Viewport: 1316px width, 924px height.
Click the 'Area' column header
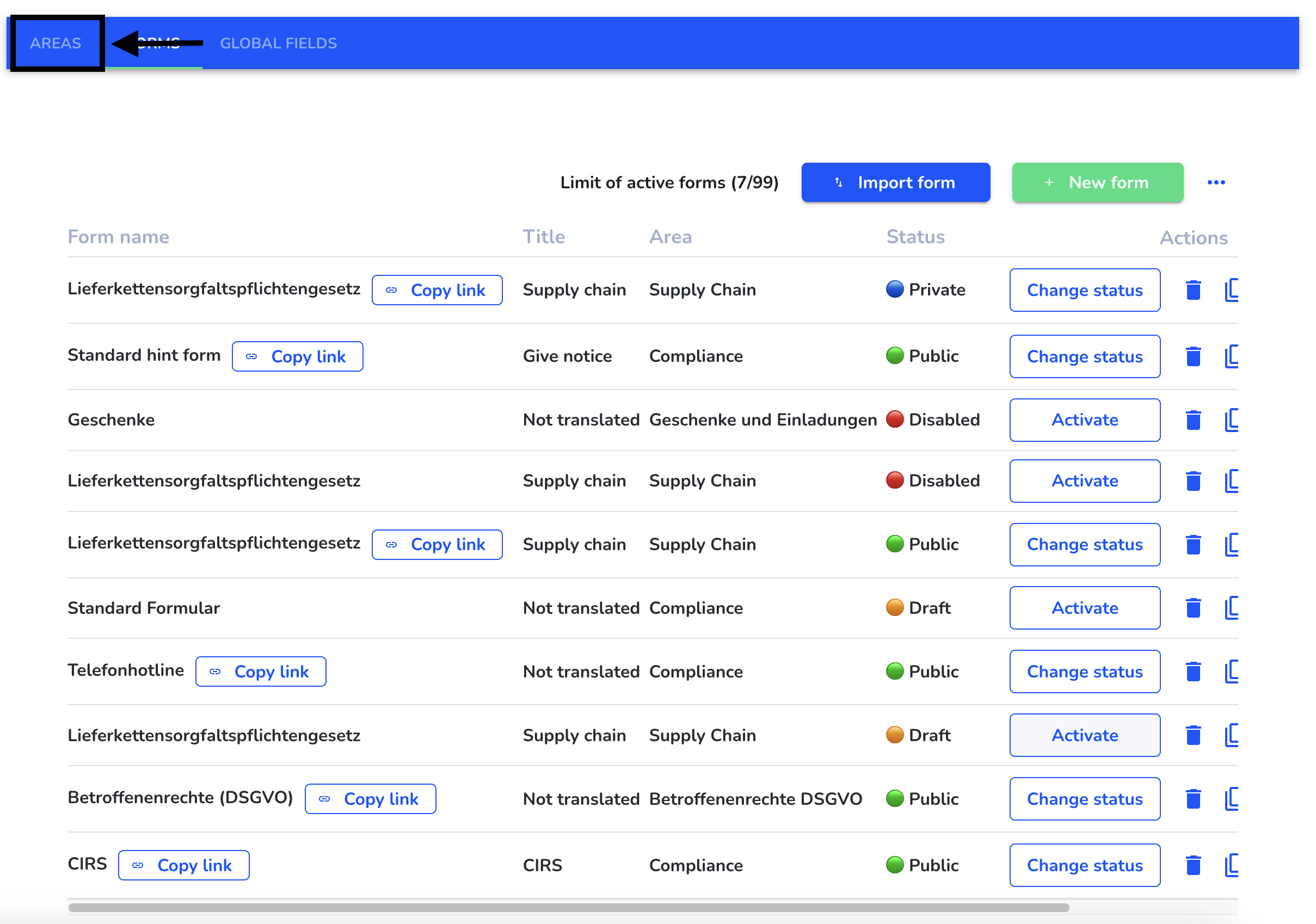[x=670, y=237]
